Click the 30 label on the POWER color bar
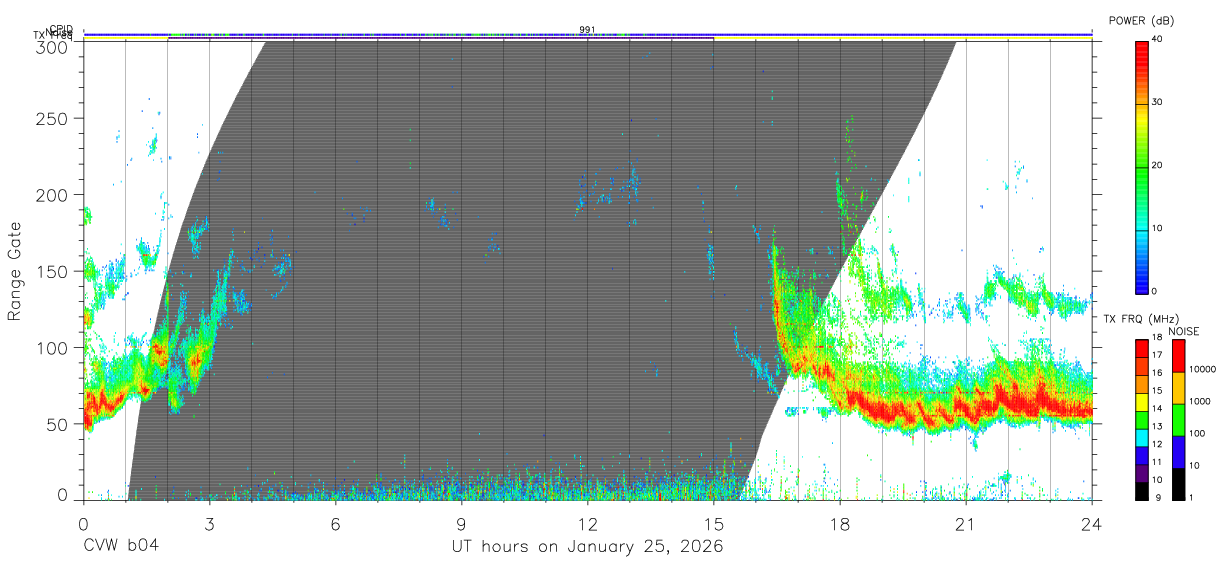This screenshot has width=1228, height=567. 1158,102
